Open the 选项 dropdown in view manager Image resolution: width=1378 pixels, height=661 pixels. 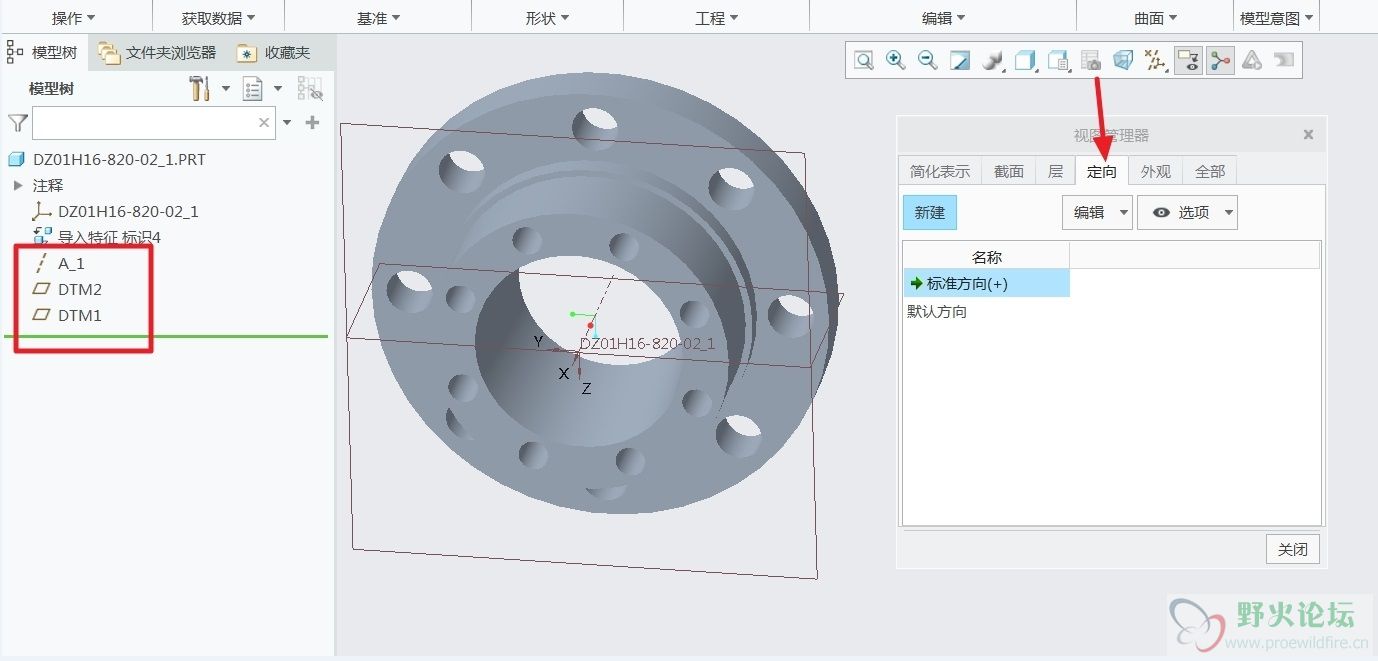[x=1188, y=212]
